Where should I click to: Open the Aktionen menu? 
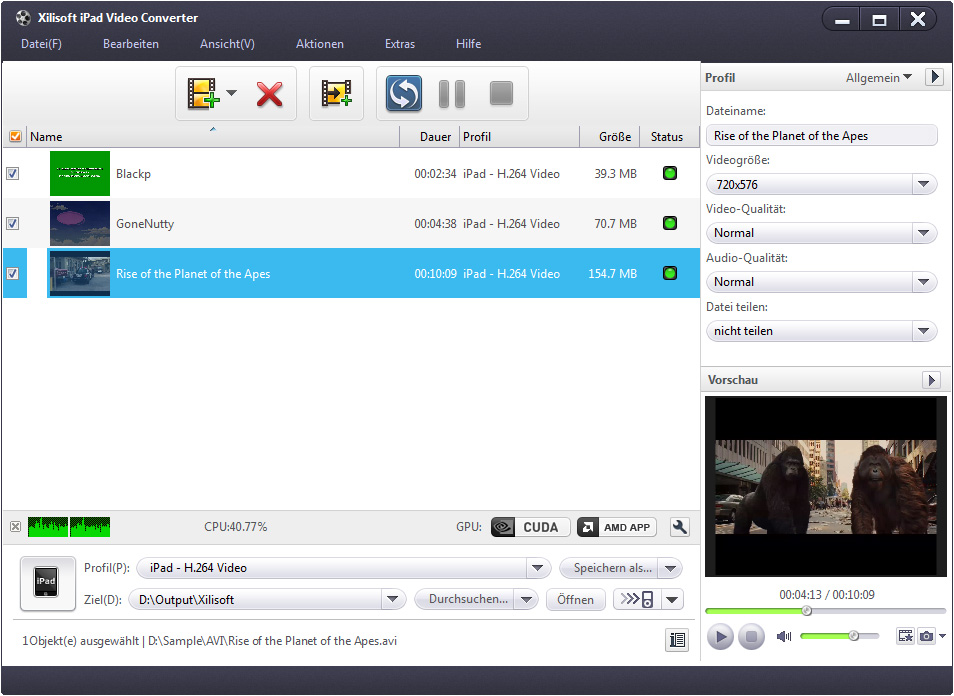(x=319, y=44)
